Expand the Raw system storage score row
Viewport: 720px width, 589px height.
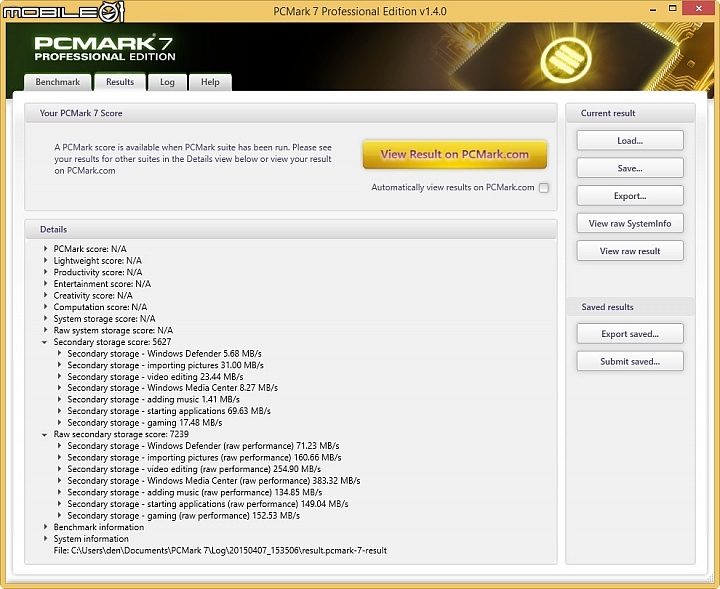(45, 330)
